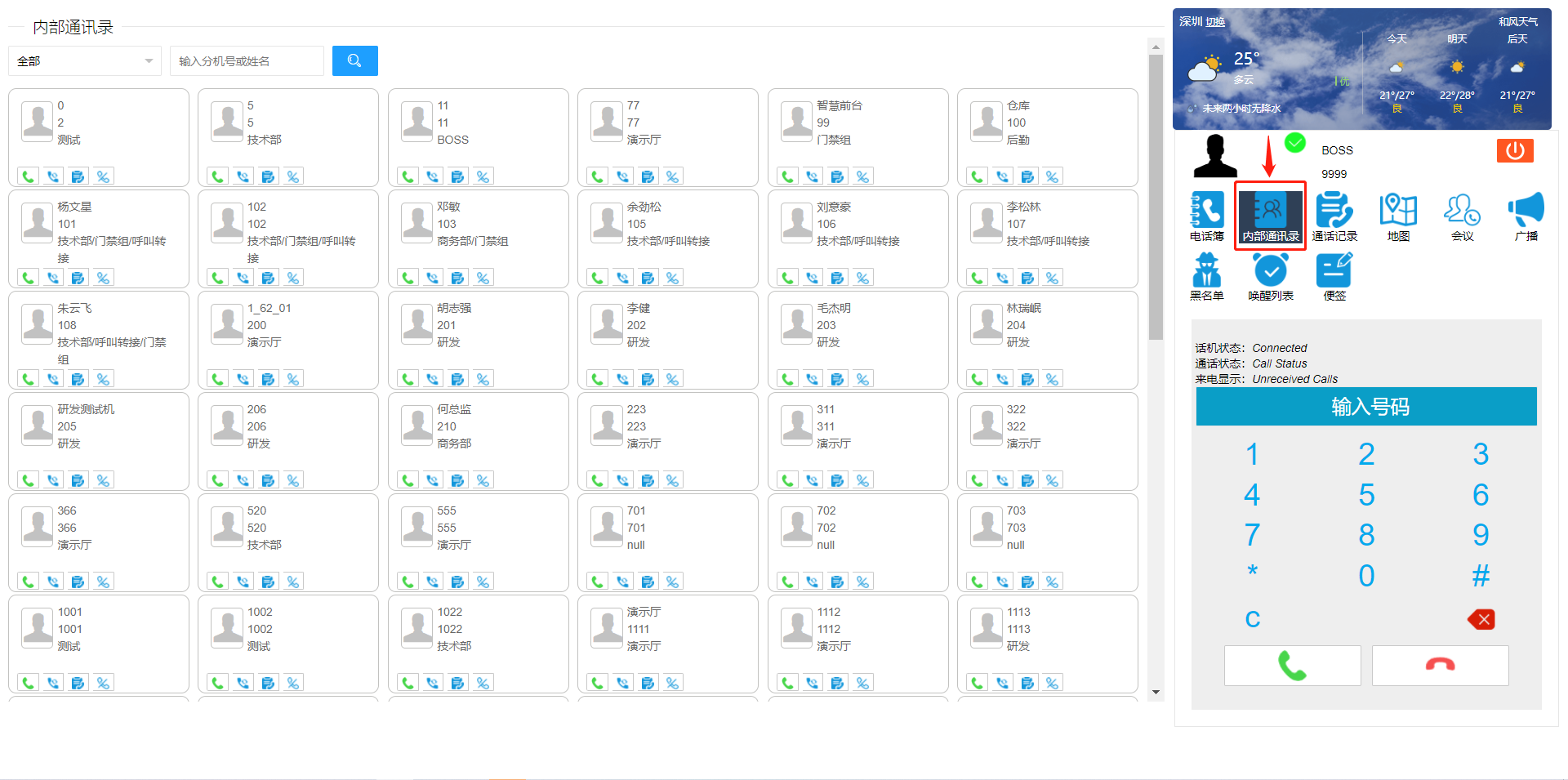The image size is (1568, 780).
Task: Open the 地图 map icon
Action: (1398, 216)
